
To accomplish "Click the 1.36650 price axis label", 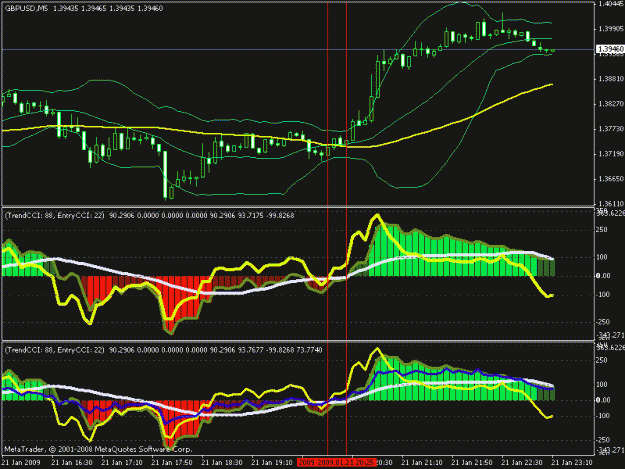I will (611, 179).
